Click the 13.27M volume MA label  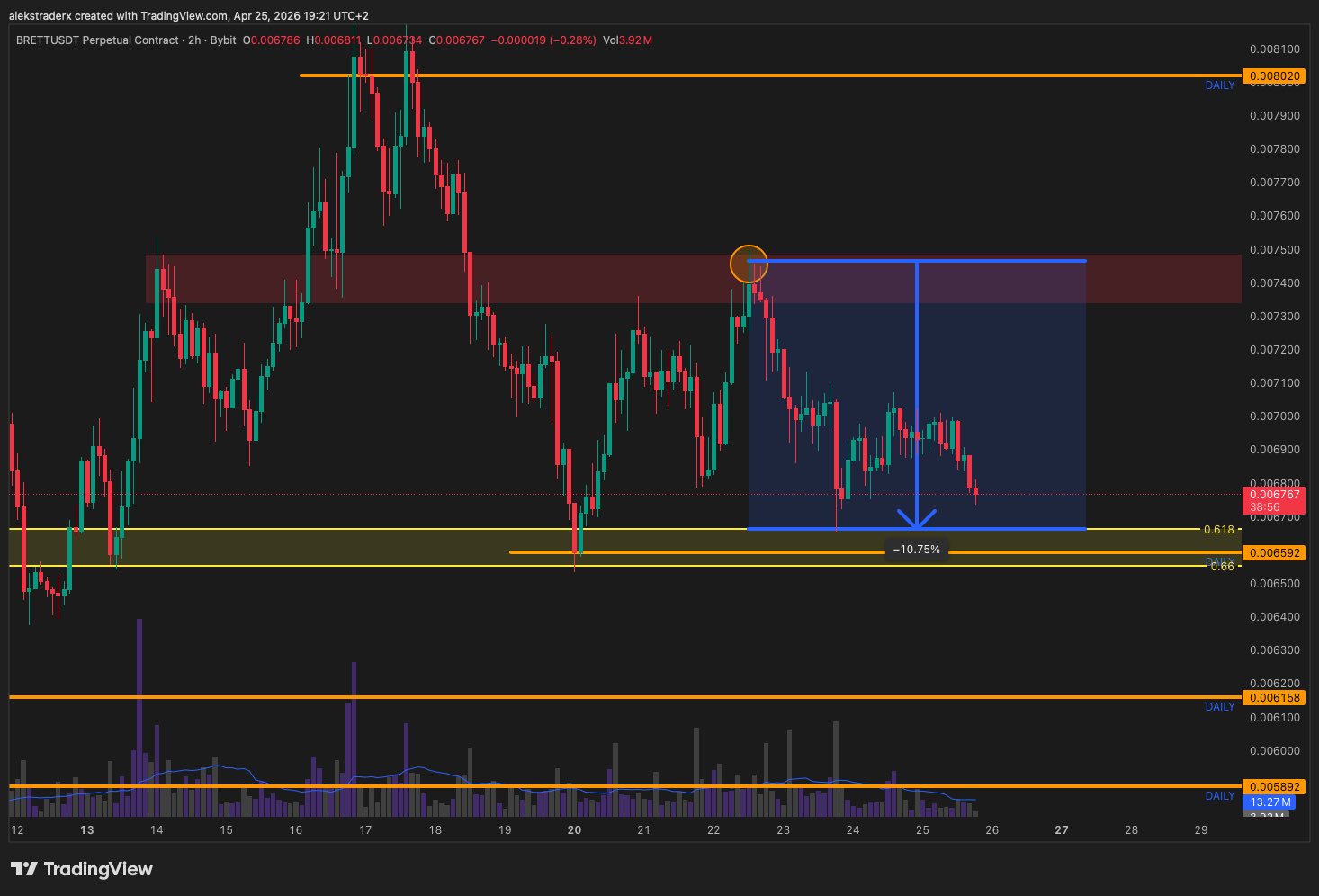[1270, 802]
